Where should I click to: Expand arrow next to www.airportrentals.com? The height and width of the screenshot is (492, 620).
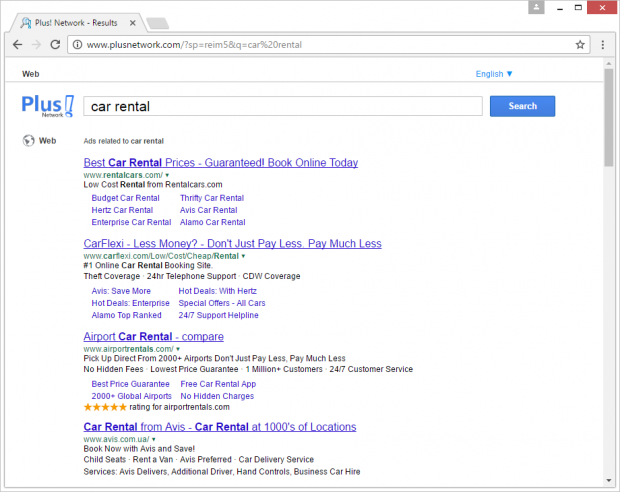178,349
